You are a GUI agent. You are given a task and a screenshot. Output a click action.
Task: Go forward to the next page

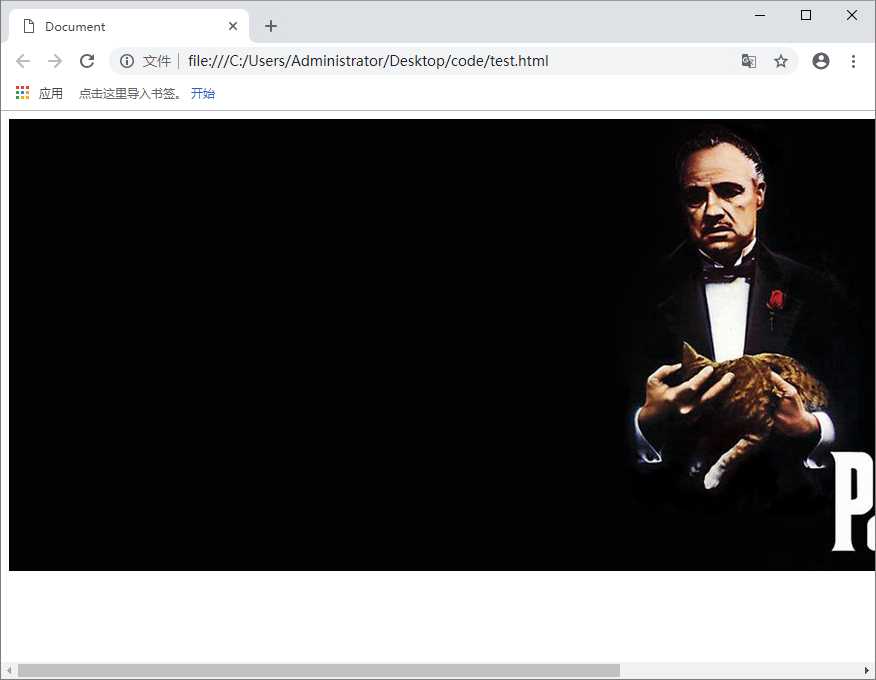point(55,61)
